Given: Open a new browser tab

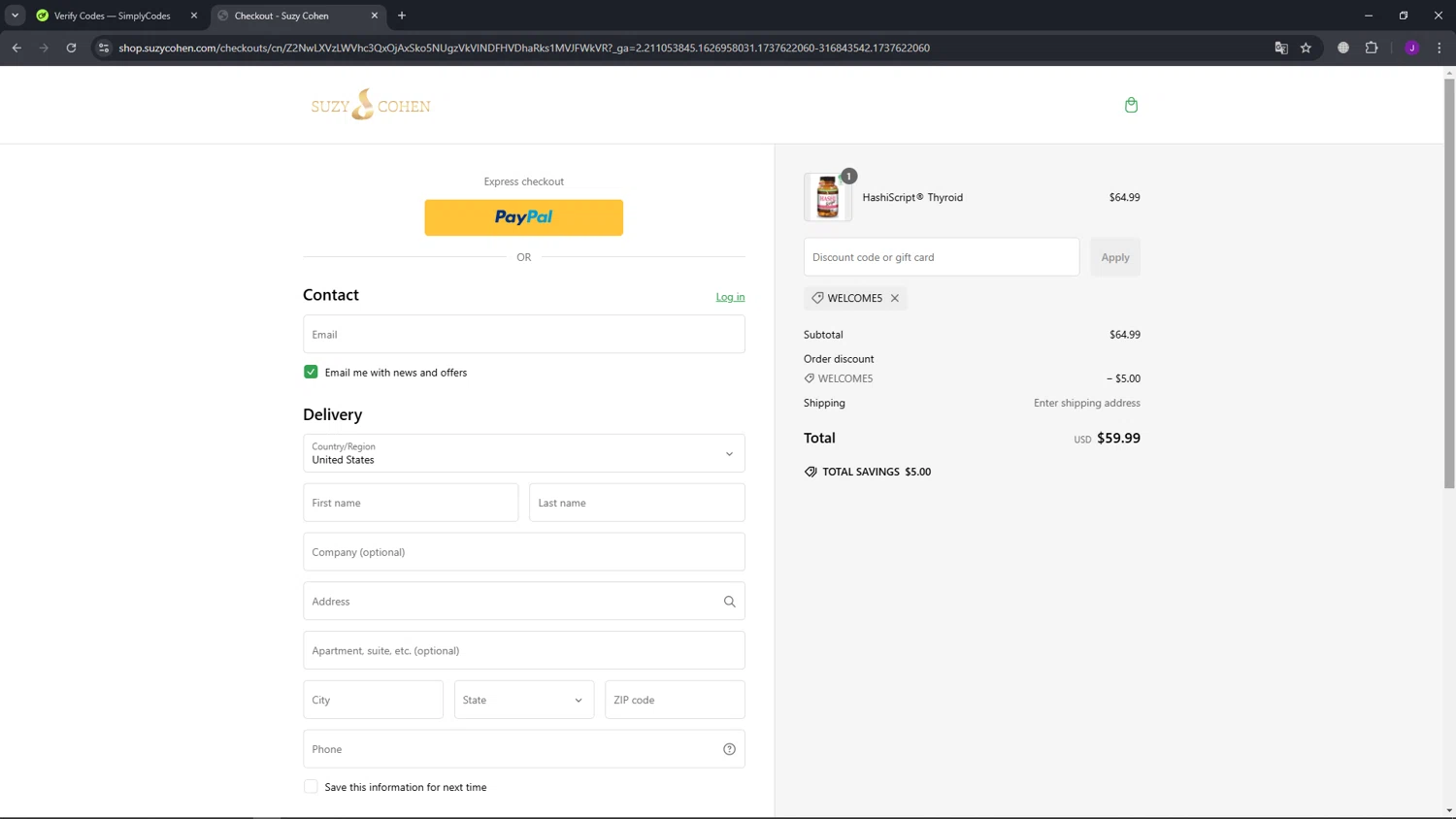Looking at the screenshot, I should click(x=402, y=16).
